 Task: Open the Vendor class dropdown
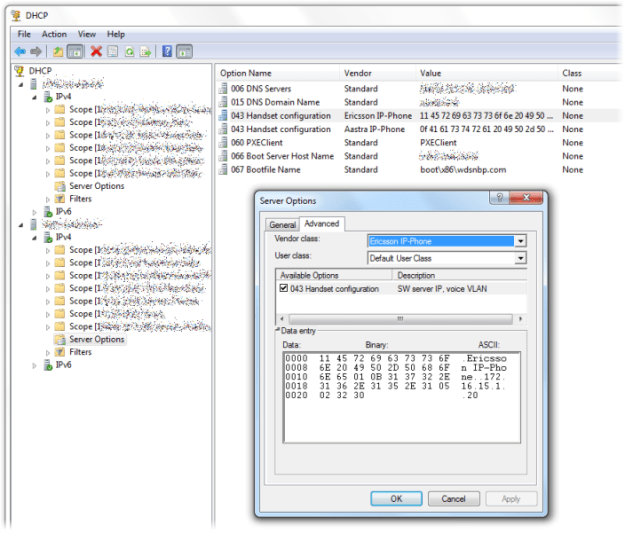coord(520,241)
